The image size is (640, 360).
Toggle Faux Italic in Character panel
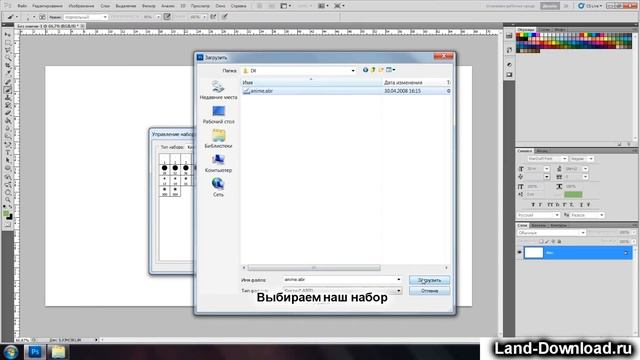540,204
